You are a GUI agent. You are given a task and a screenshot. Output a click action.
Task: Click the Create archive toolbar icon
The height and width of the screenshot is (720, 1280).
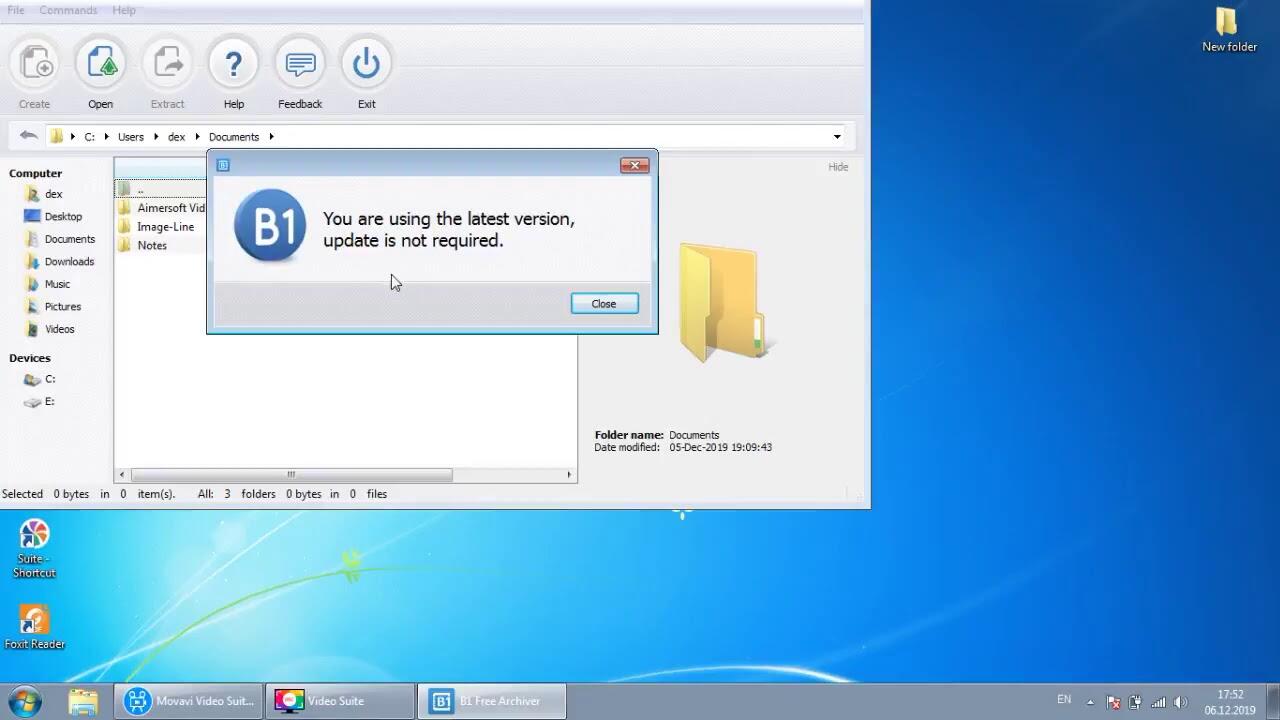35,64
